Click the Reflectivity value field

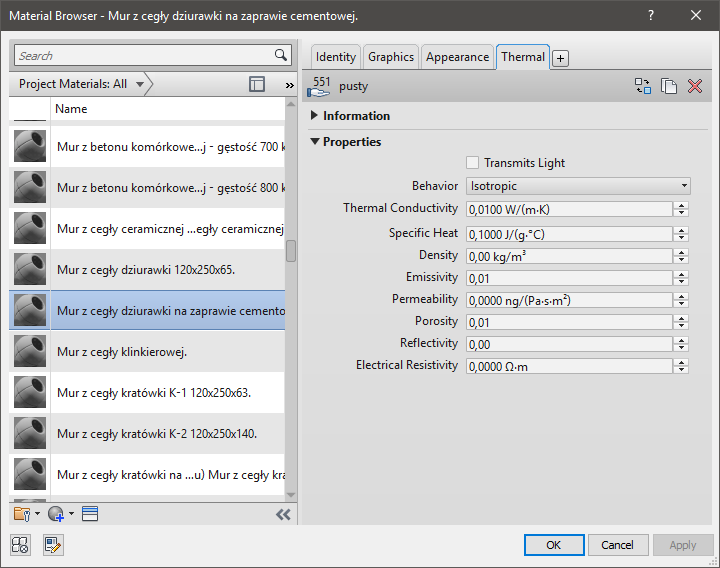point(569,344)
